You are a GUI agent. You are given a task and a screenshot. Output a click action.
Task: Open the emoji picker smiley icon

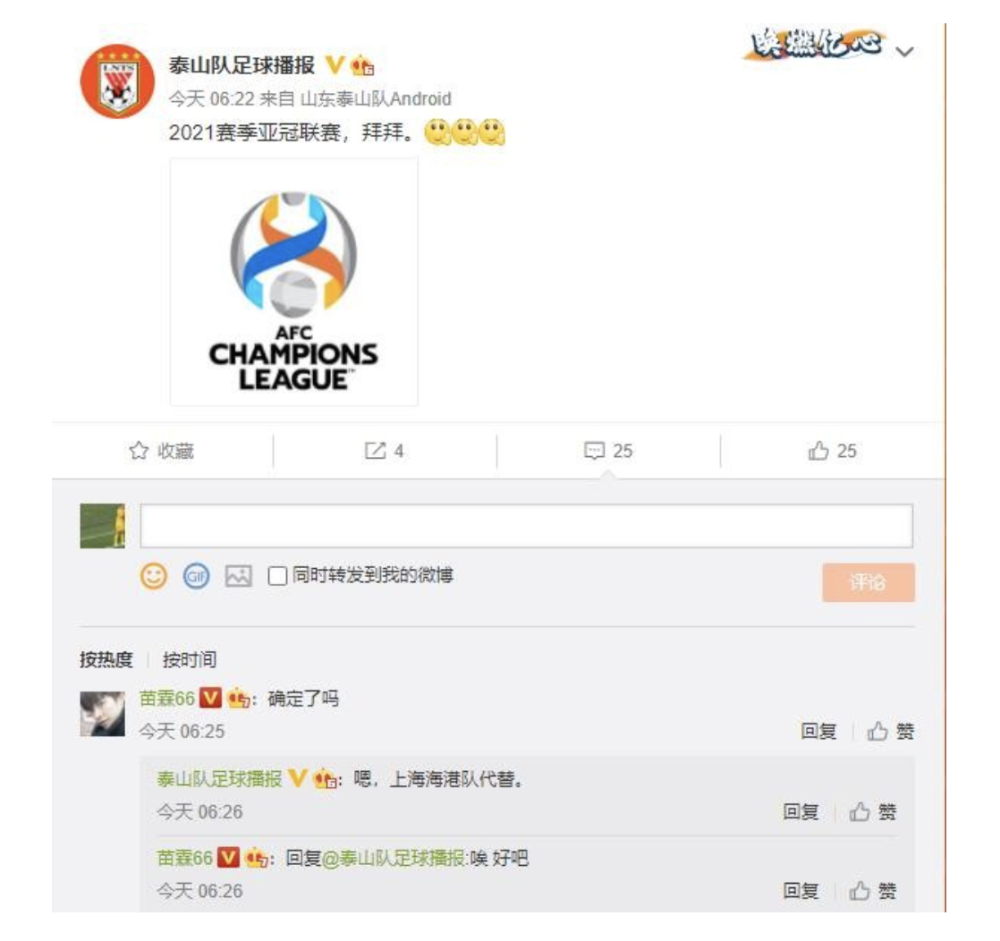(153, 576)
